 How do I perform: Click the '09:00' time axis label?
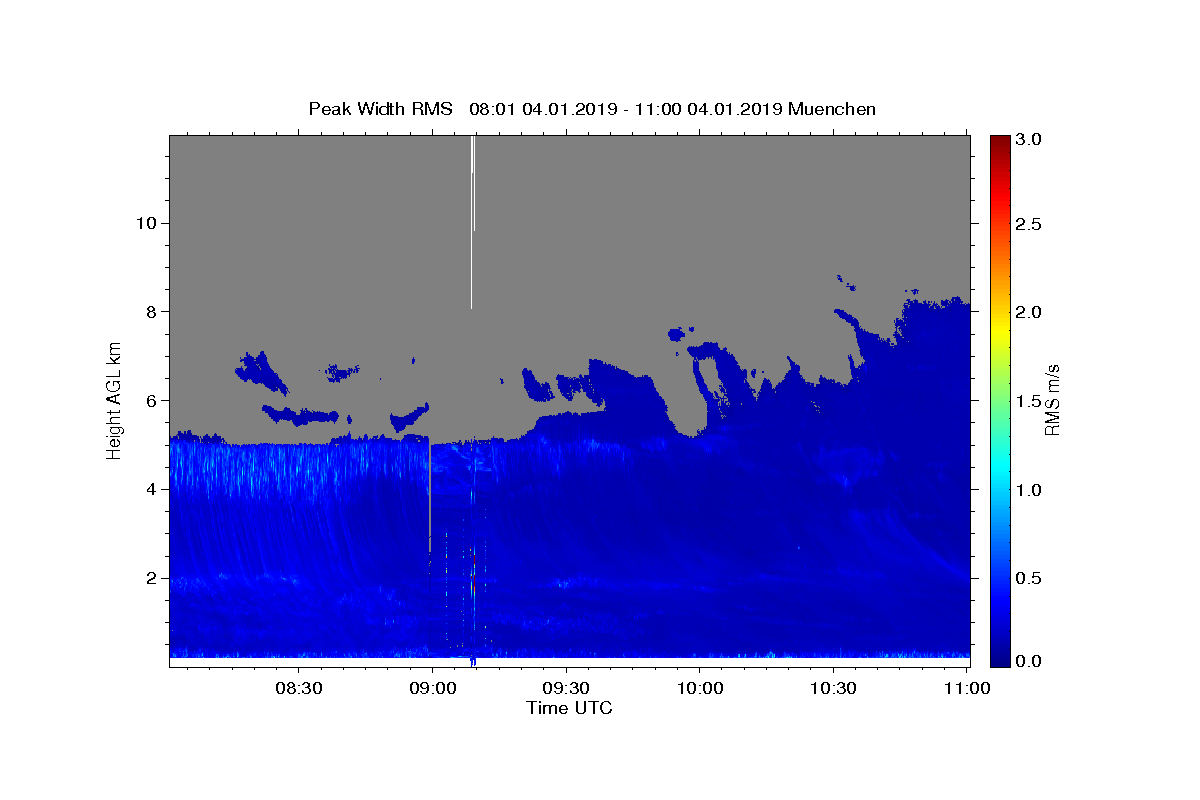432,688
